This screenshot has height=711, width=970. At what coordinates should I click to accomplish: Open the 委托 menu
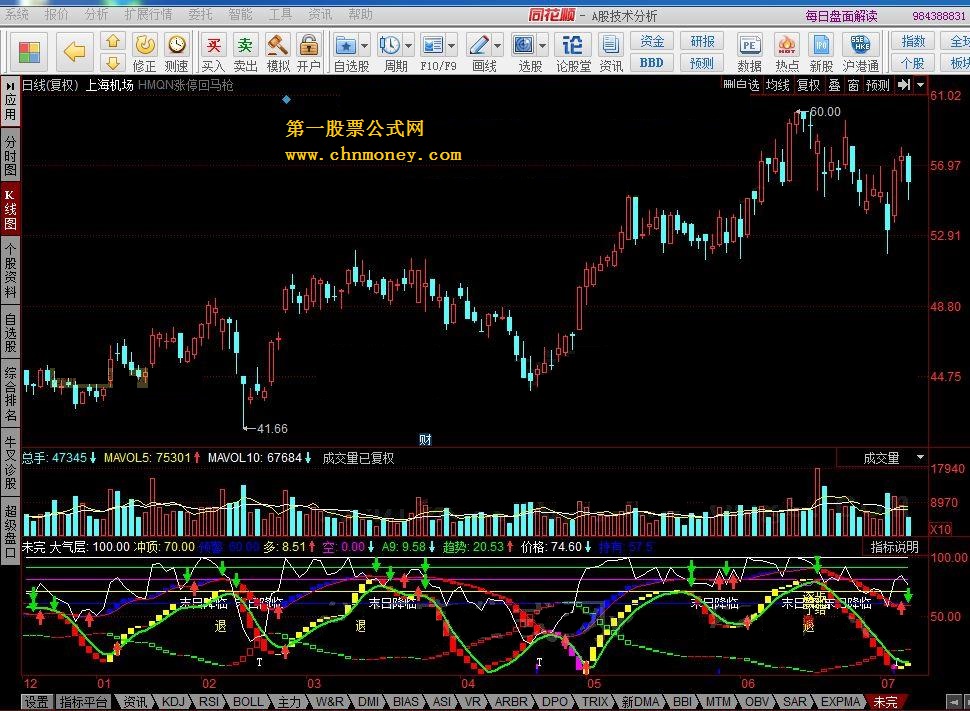pos(200,14)
